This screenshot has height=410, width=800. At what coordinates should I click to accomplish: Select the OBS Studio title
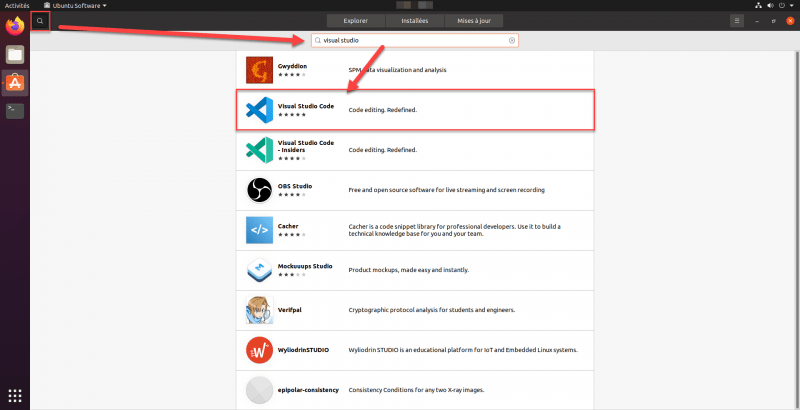[x=294, y=186]
